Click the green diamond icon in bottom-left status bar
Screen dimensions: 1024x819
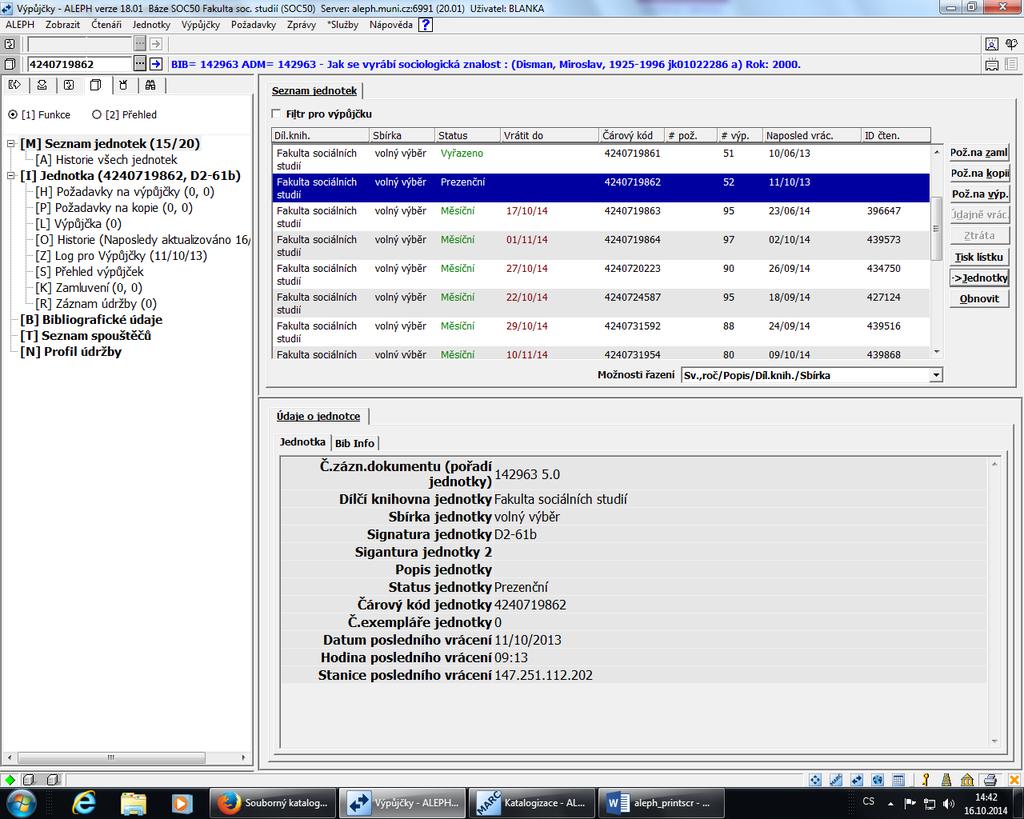pos(10,779)
